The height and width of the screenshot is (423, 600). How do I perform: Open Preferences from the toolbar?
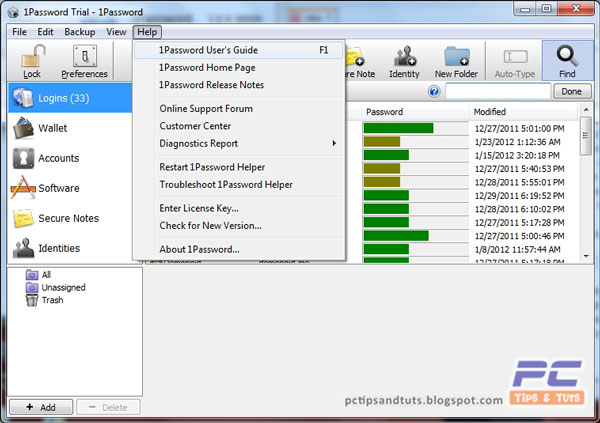point(85,56)
